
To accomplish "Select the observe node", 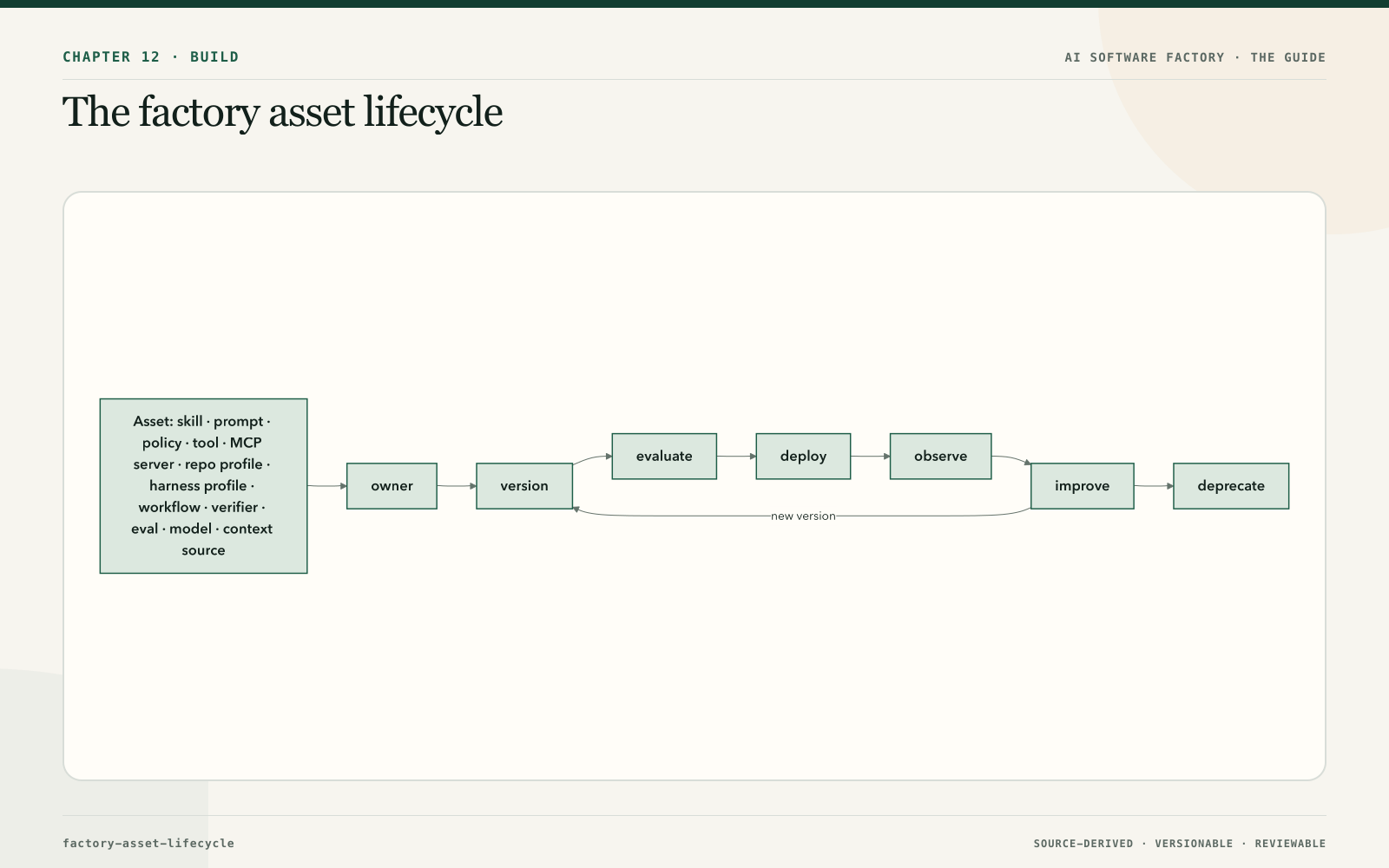I will 940,457.
